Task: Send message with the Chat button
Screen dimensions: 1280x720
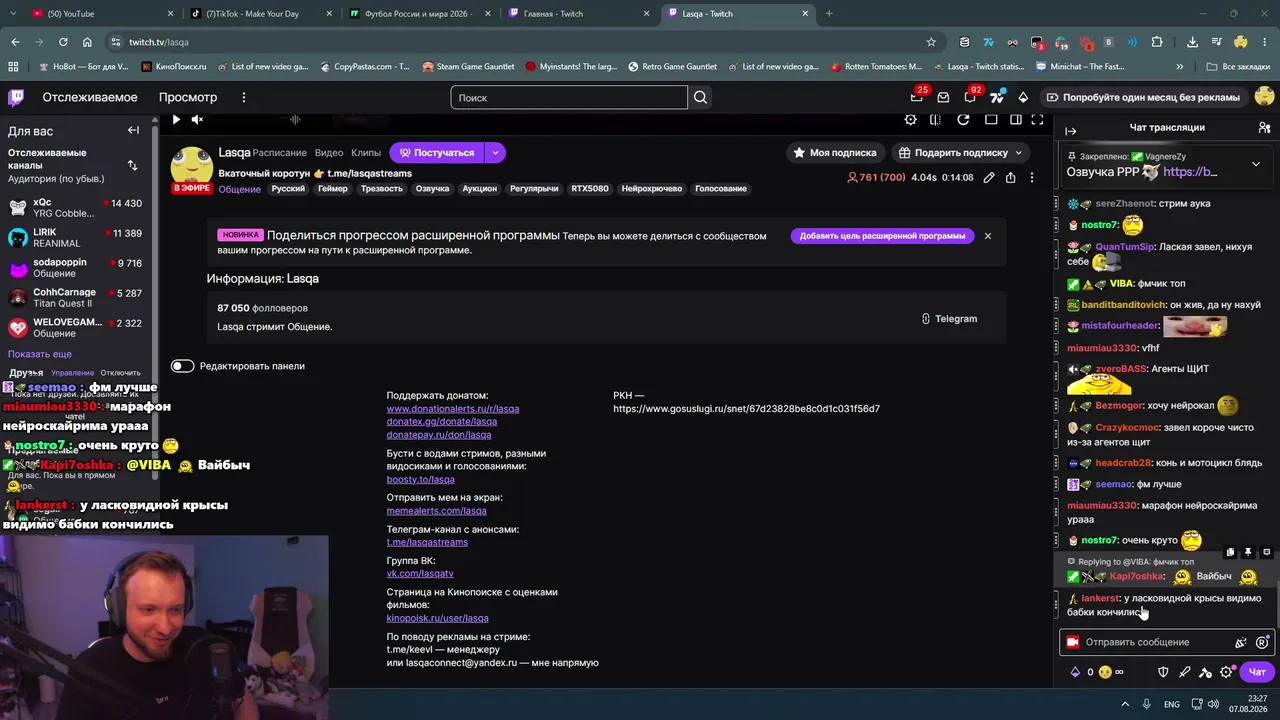Action: (x=1257, y=672)
